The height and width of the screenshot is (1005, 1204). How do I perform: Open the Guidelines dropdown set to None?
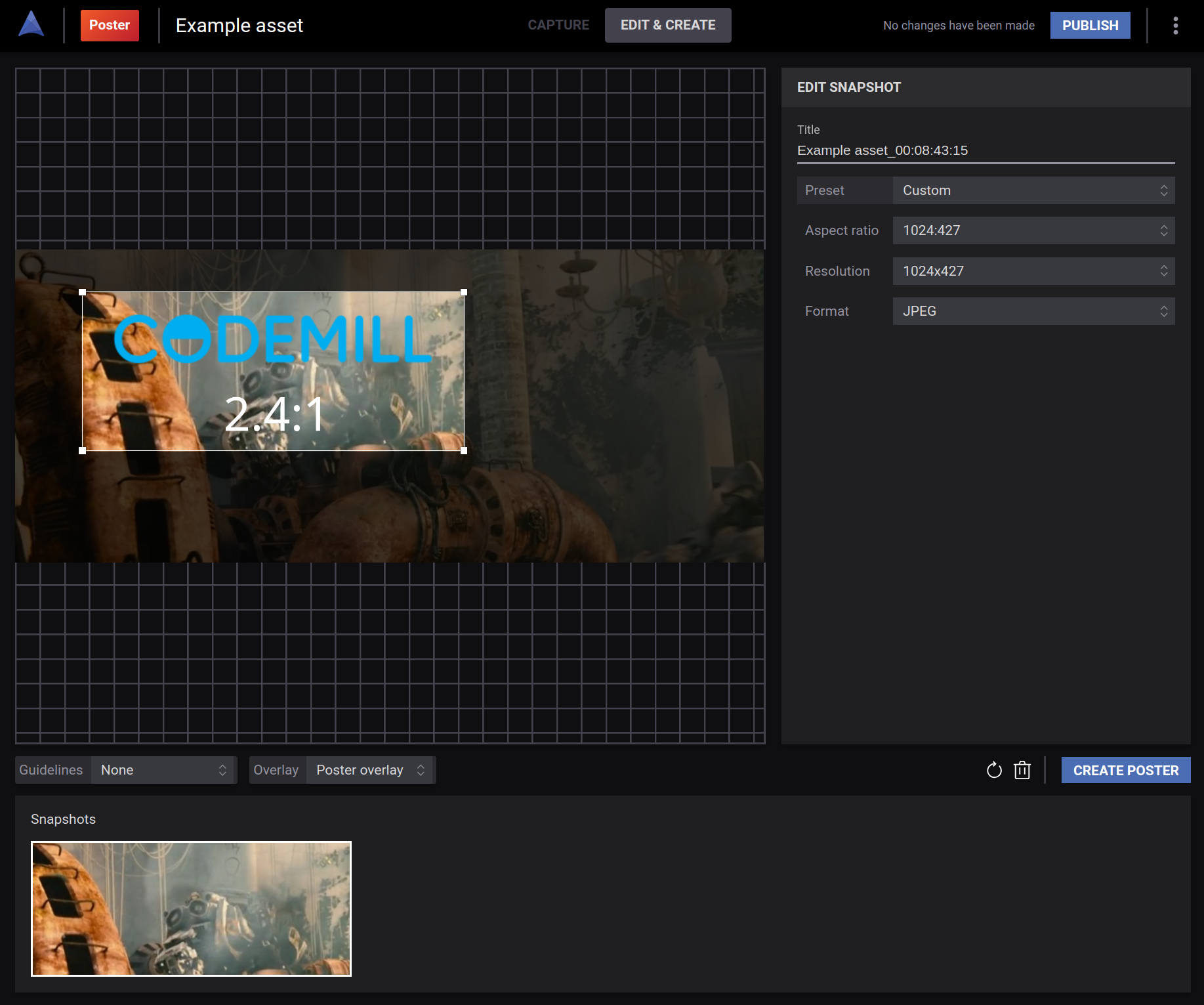pos(164,770)
